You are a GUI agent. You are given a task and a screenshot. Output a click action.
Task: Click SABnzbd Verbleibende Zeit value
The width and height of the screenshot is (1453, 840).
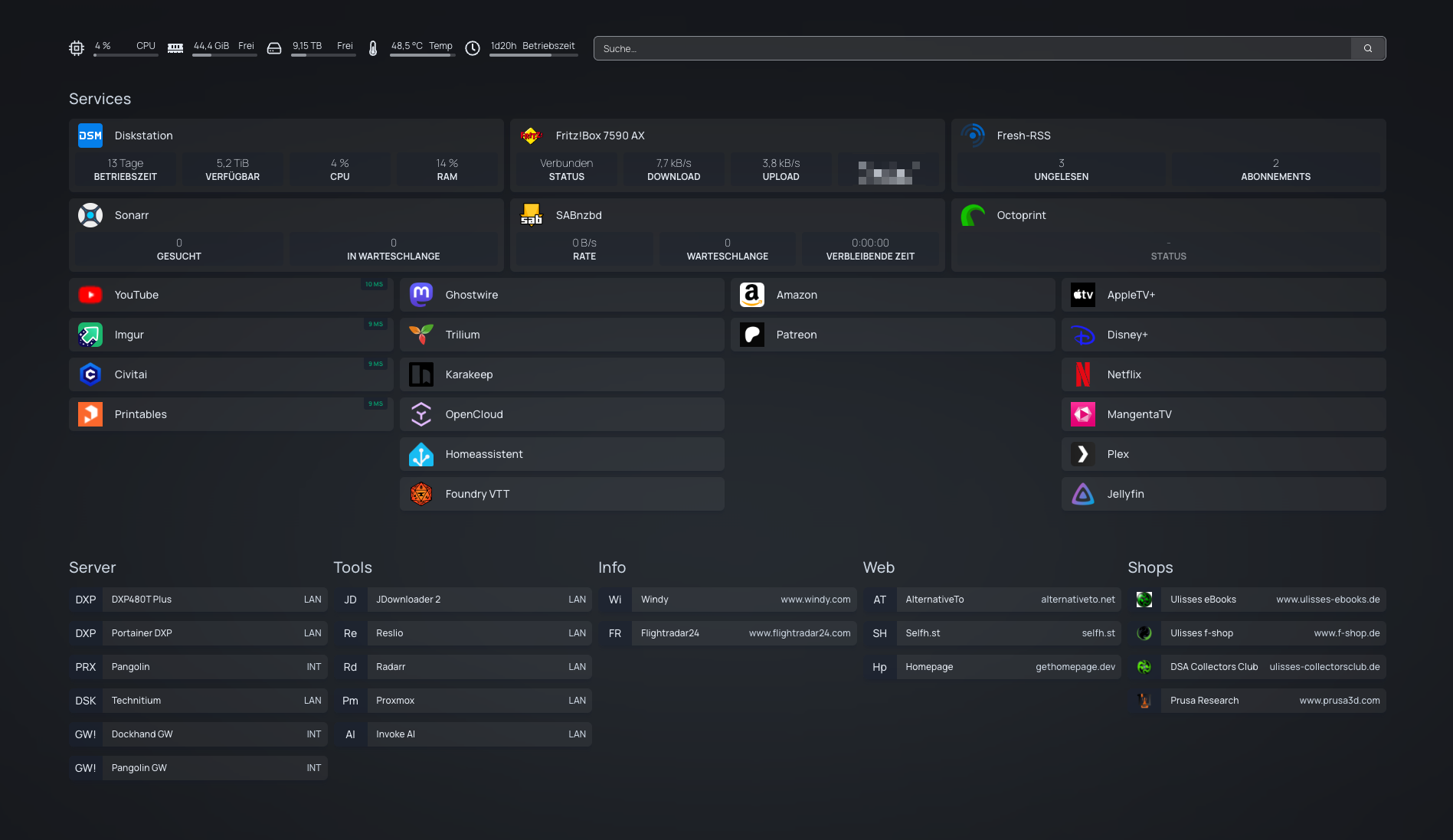tap(870, 249)
